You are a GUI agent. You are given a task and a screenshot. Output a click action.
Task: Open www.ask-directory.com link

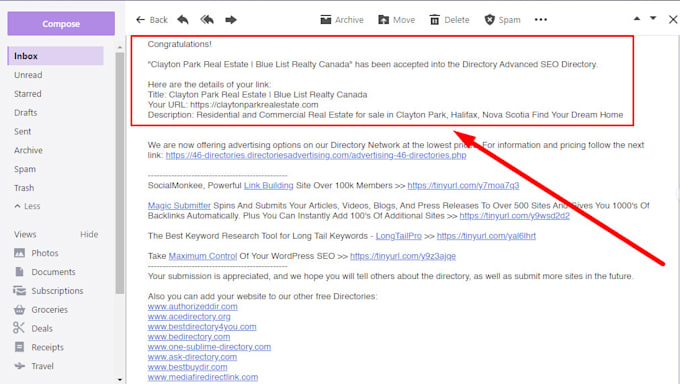(x=192, y=357)
